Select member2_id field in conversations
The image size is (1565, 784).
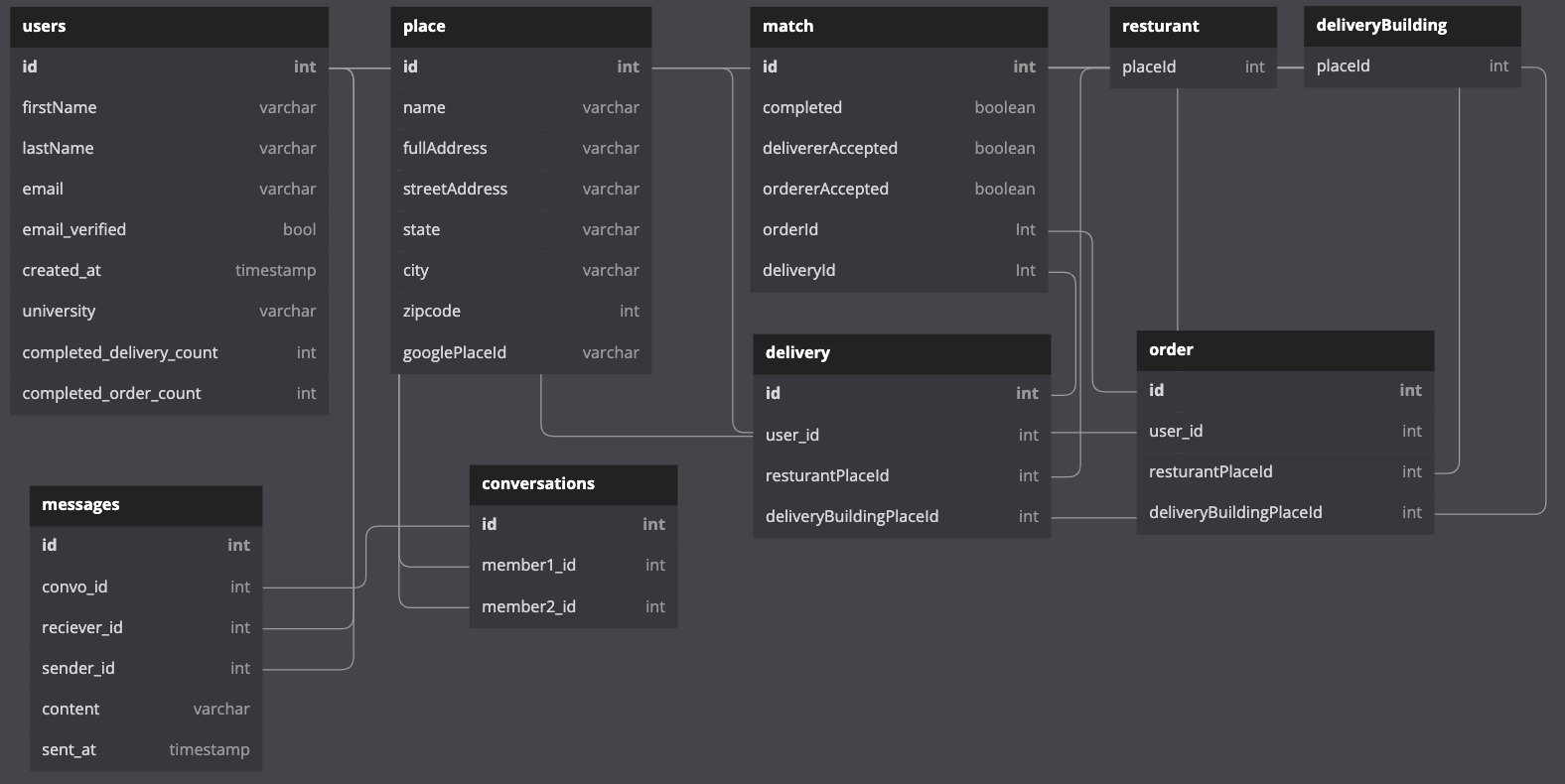click(573, 606)
